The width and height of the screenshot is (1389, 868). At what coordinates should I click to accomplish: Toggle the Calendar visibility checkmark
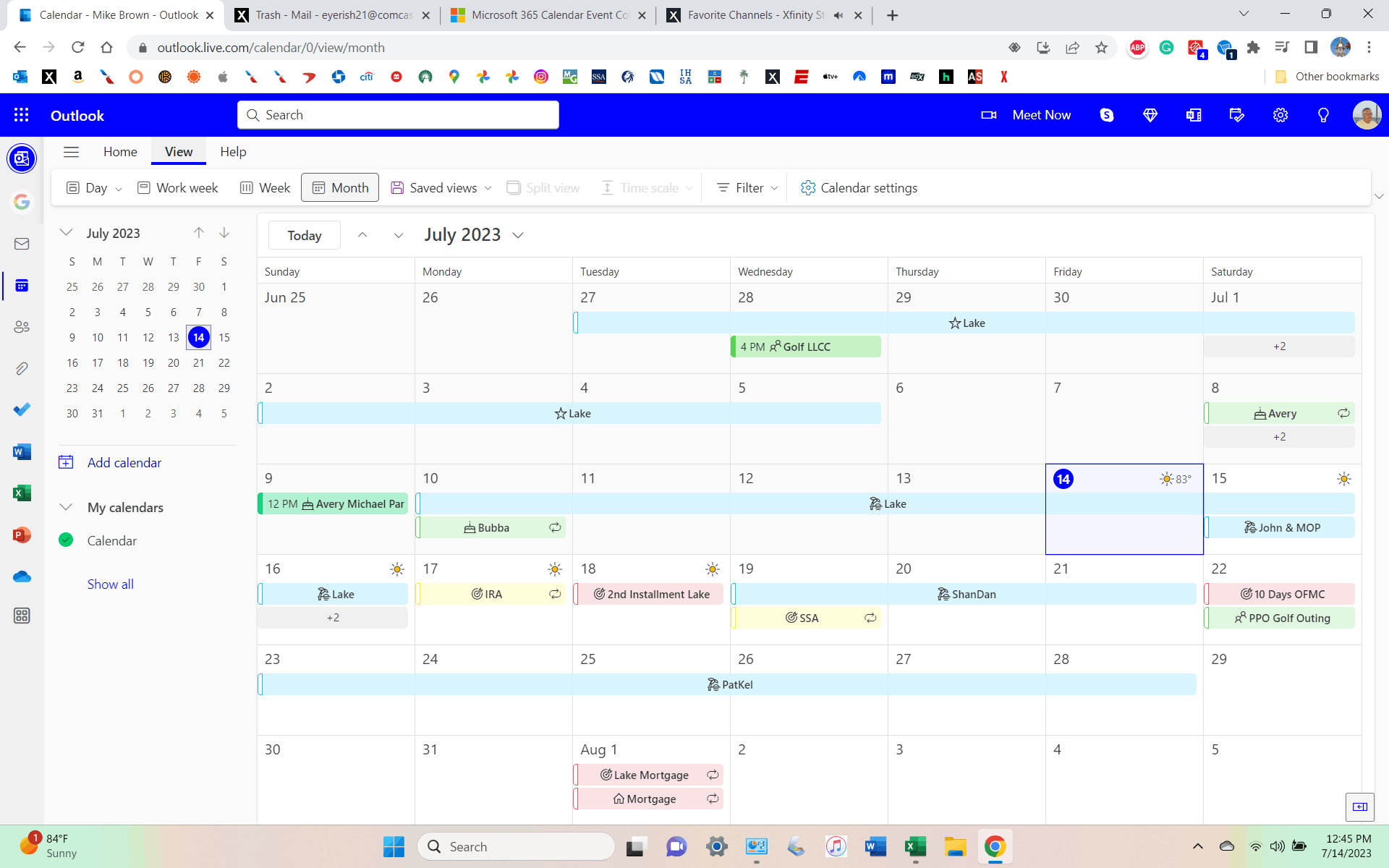point(66,540)
